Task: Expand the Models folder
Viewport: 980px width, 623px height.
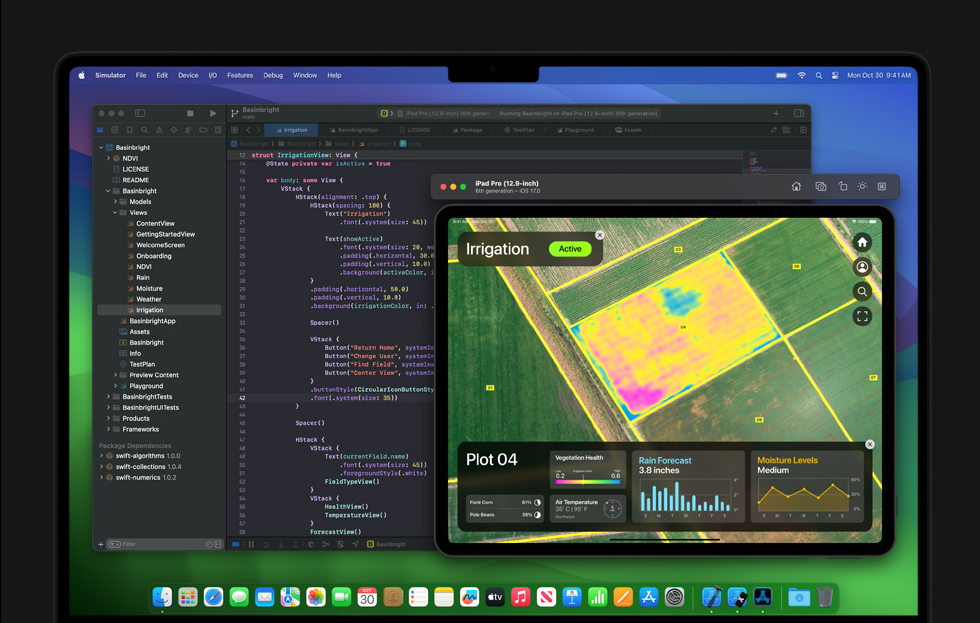Action: [115, 202]
